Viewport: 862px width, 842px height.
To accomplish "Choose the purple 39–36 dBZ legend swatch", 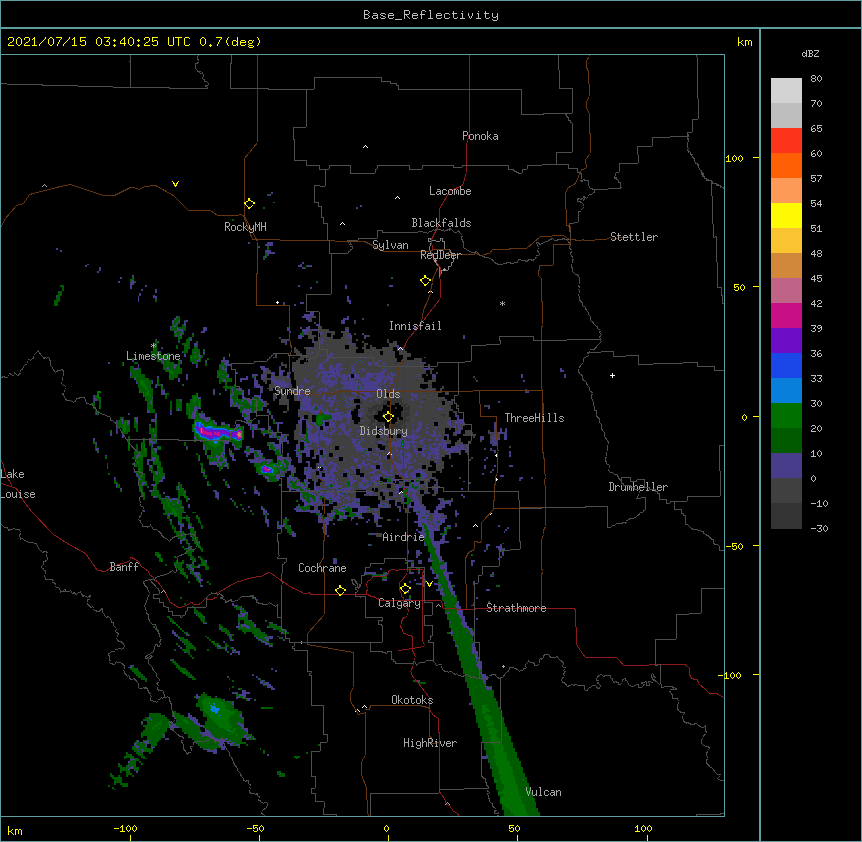I will pos(786,340).
